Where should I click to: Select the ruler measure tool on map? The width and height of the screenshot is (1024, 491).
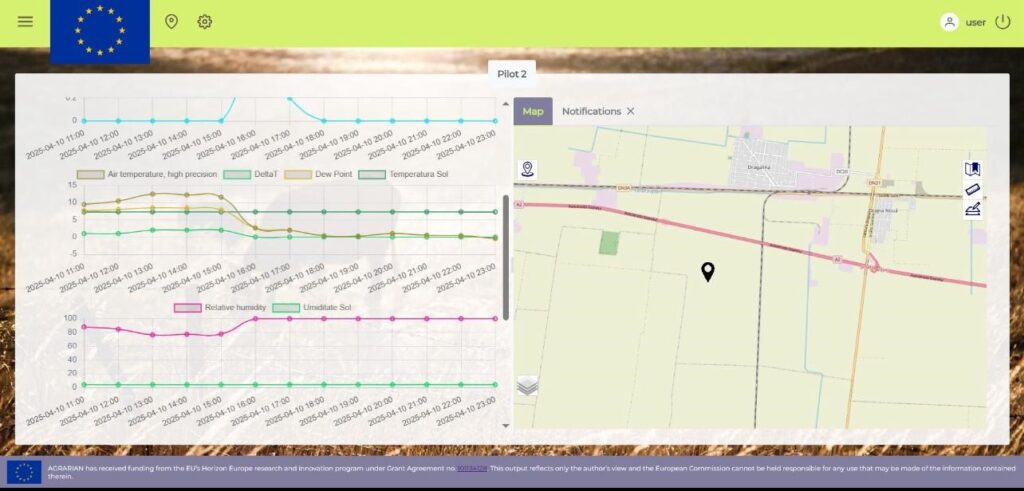[972, 189]
